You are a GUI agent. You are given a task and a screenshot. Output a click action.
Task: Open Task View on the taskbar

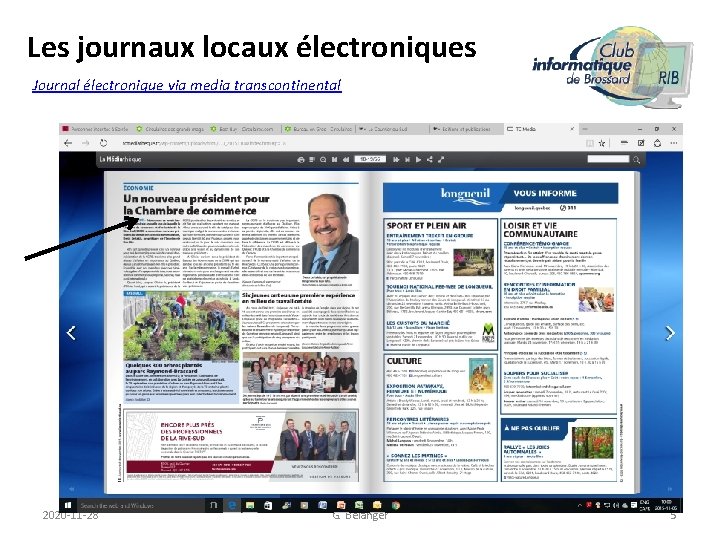coord(214,505)
